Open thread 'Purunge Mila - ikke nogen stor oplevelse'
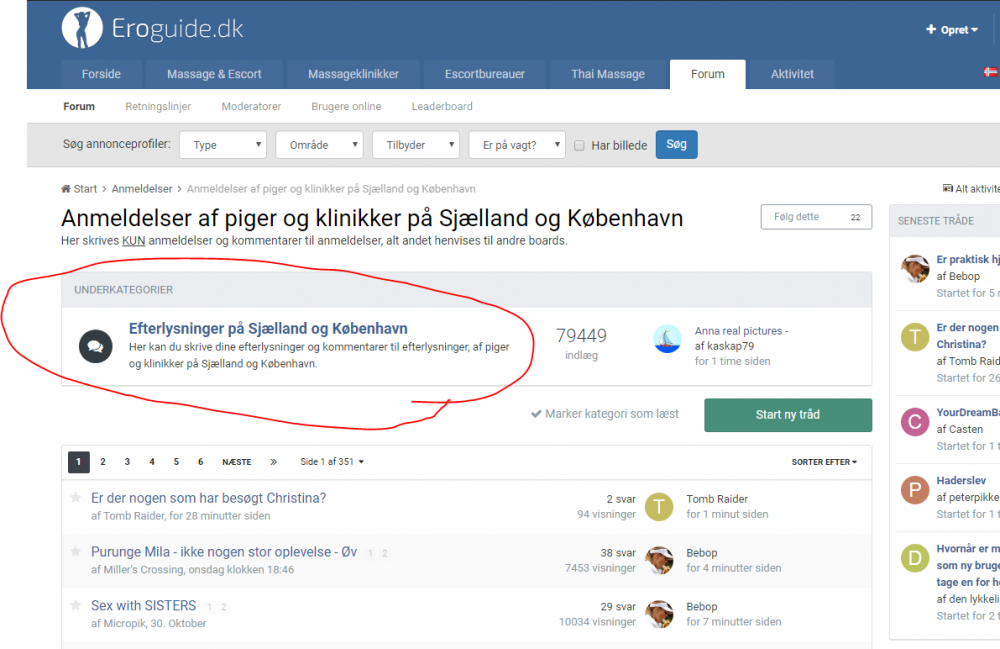 pos(224,551)
